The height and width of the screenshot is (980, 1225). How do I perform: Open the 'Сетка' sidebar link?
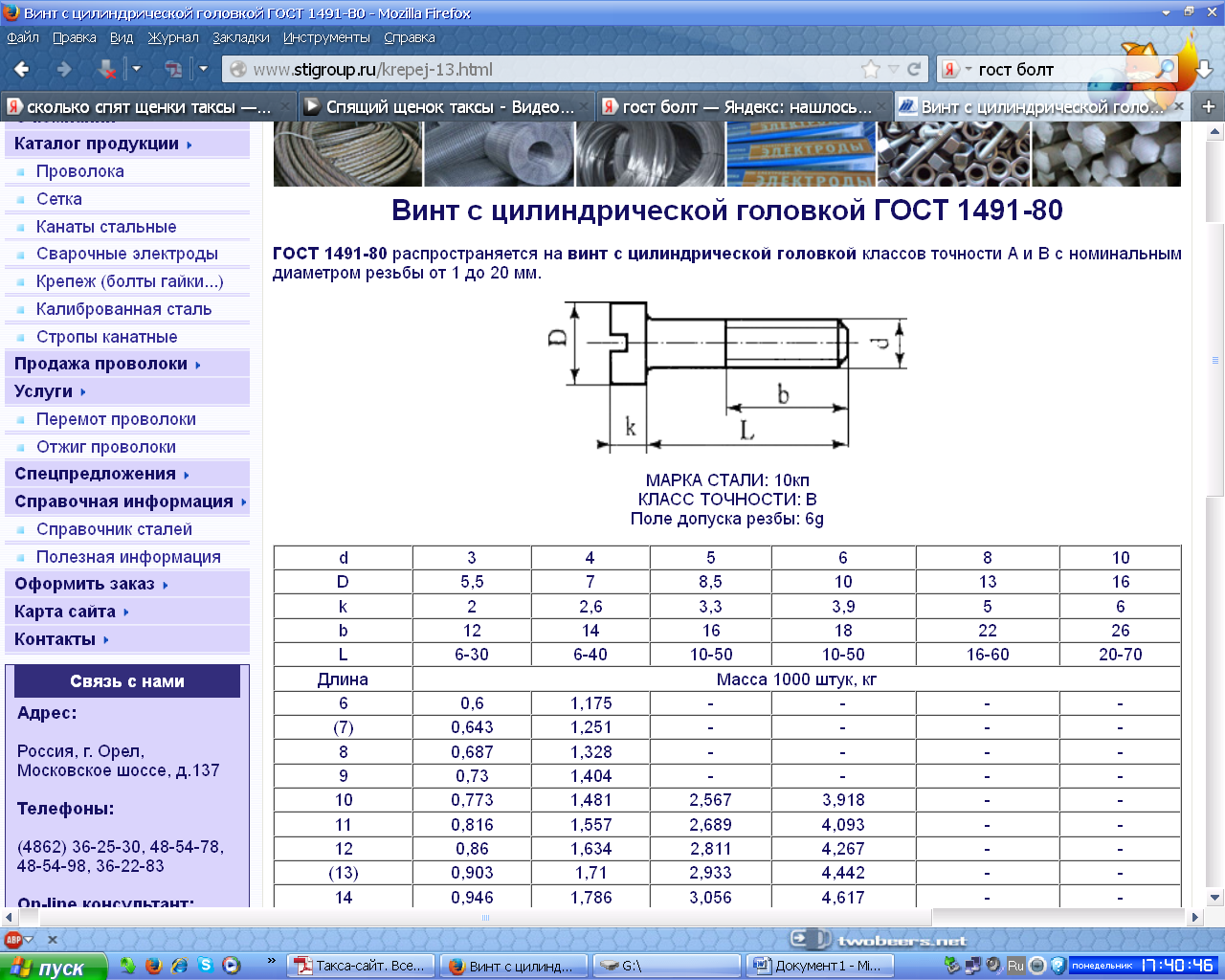[x=59, y=199]
